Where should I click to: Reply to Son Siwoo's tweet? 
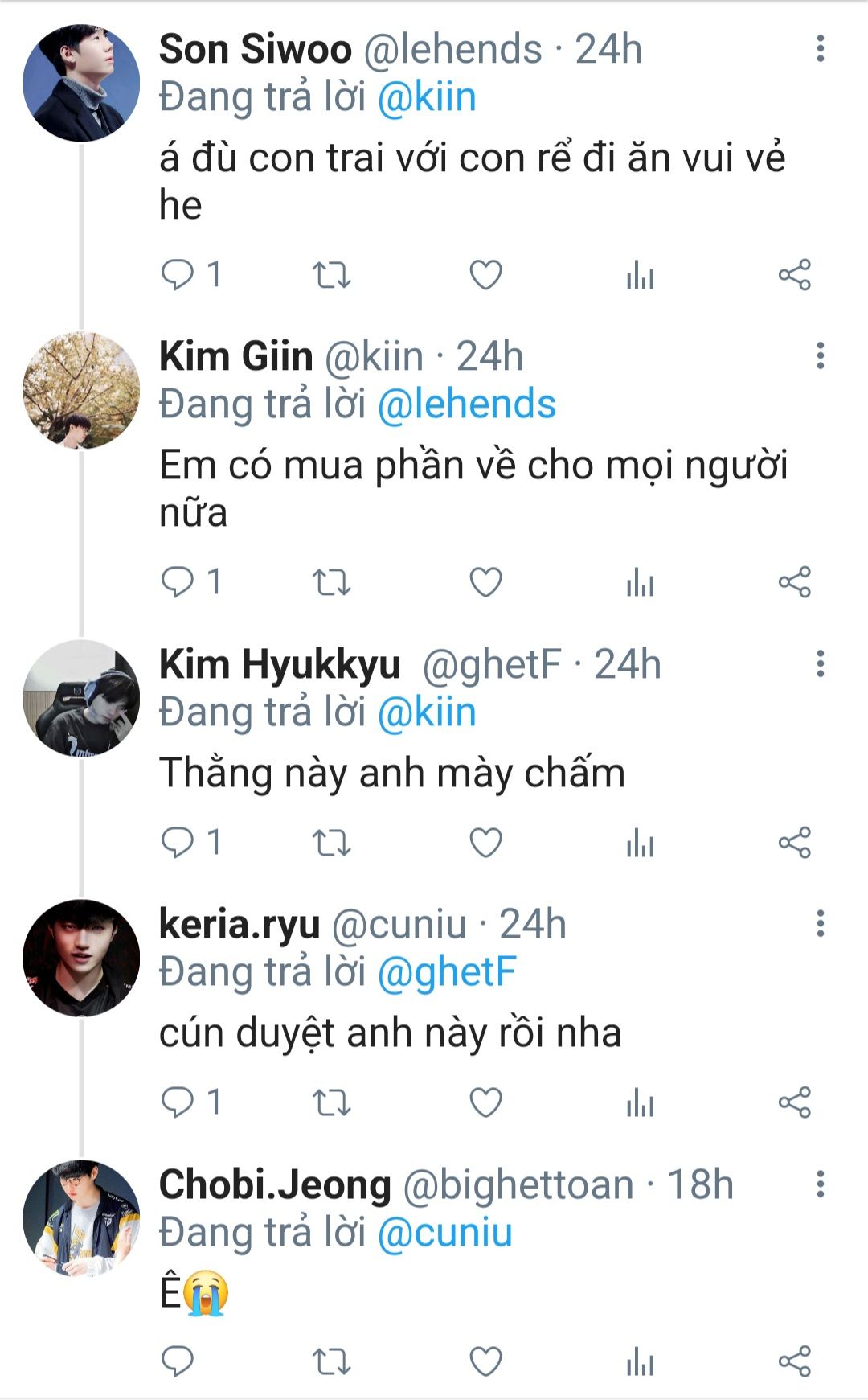pos(178,275)
